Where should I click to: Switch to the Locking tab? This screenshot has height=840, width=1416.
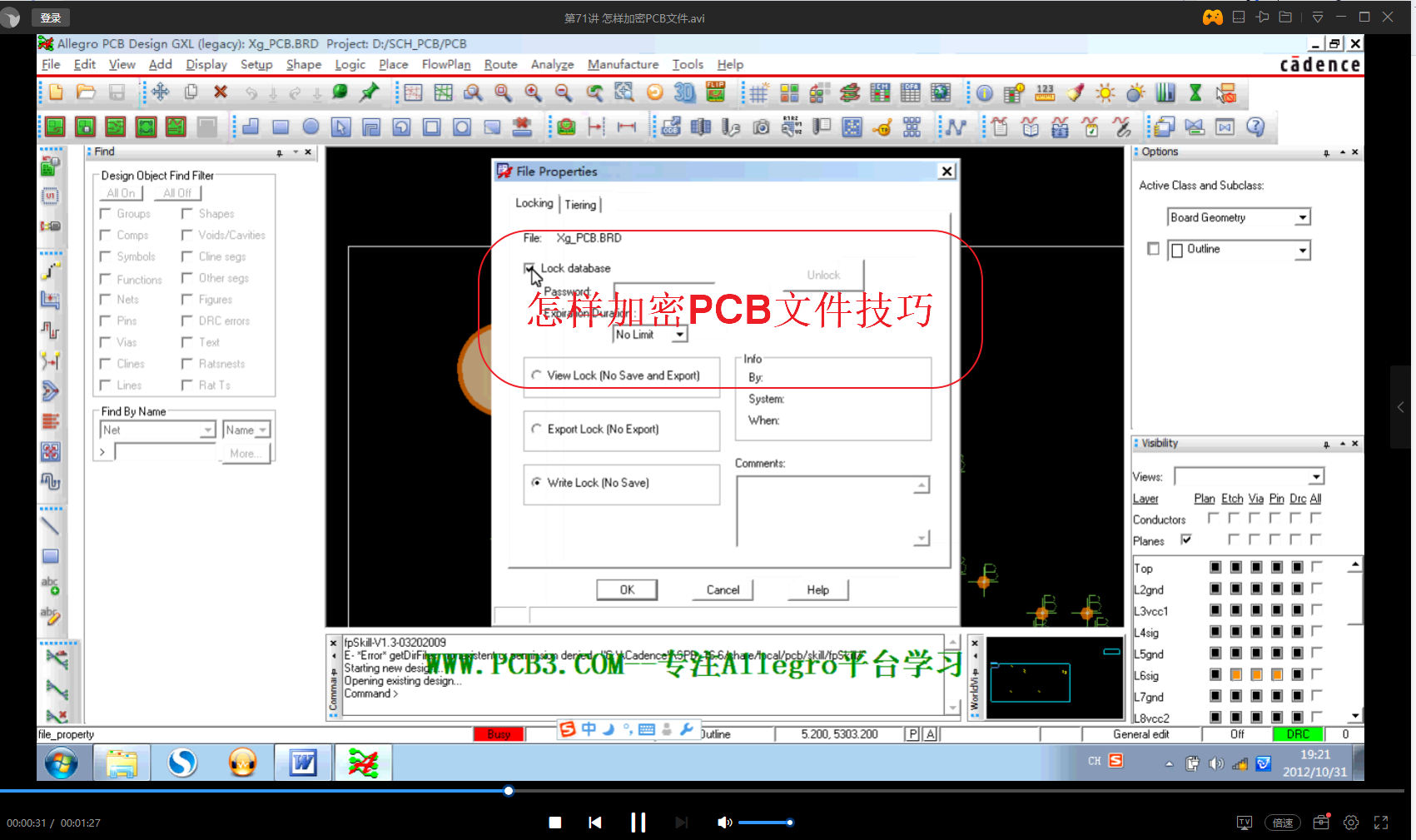[534, 203]
